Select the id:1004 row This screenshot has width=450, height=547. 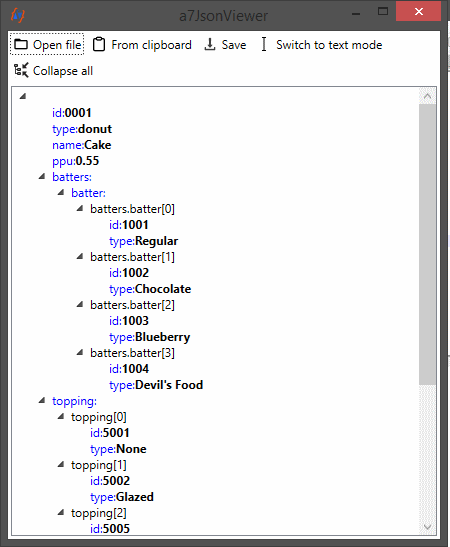click(129, 369)
